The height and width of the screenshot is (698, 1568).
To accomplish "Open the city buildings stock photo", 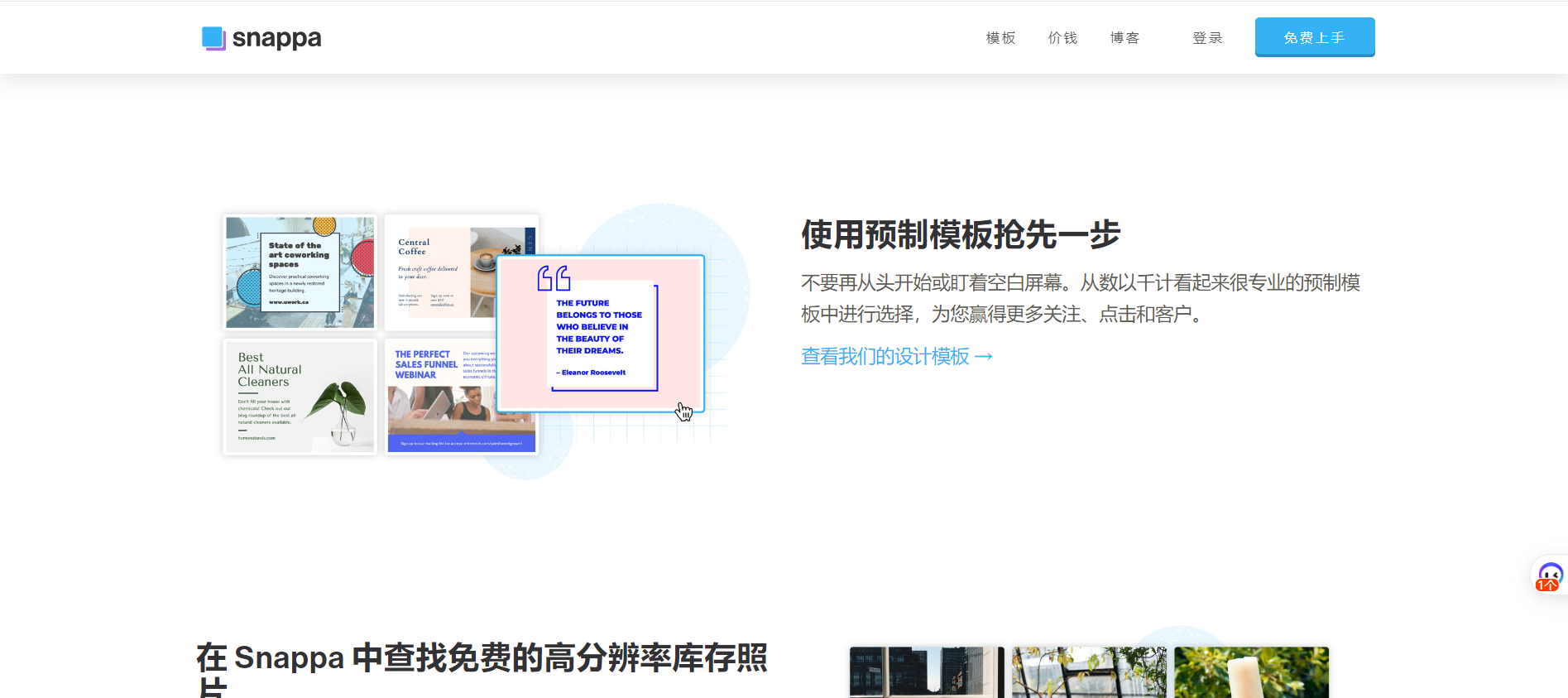I will 927,672.
